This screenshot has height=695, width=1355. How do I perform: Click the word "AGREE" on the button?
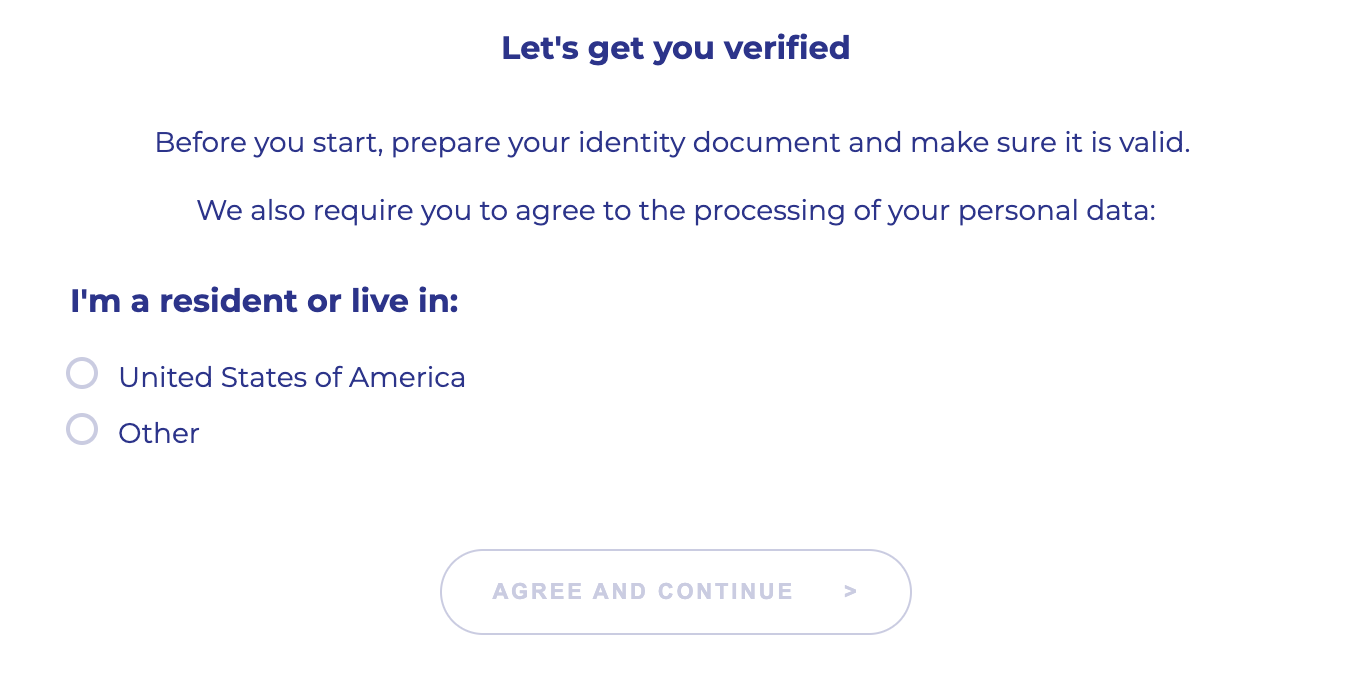pos(538,591)
